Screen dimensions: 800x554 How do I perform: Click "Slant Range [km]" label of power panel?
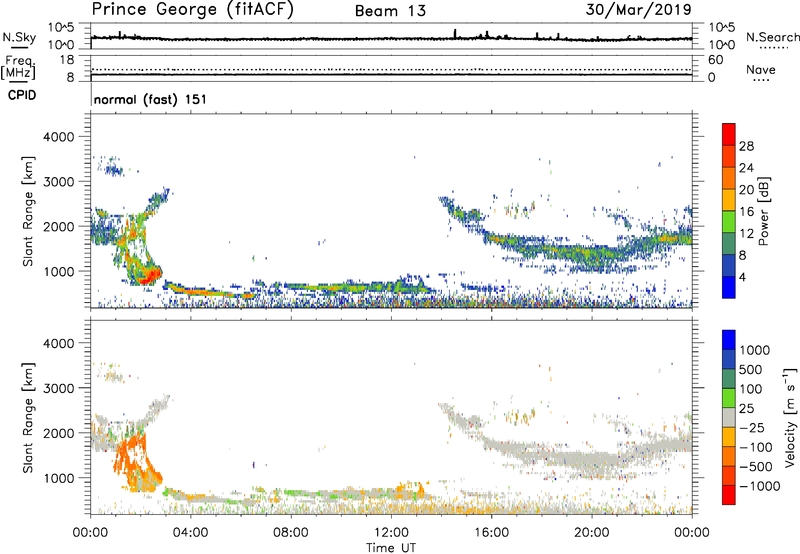pos(28,211)
